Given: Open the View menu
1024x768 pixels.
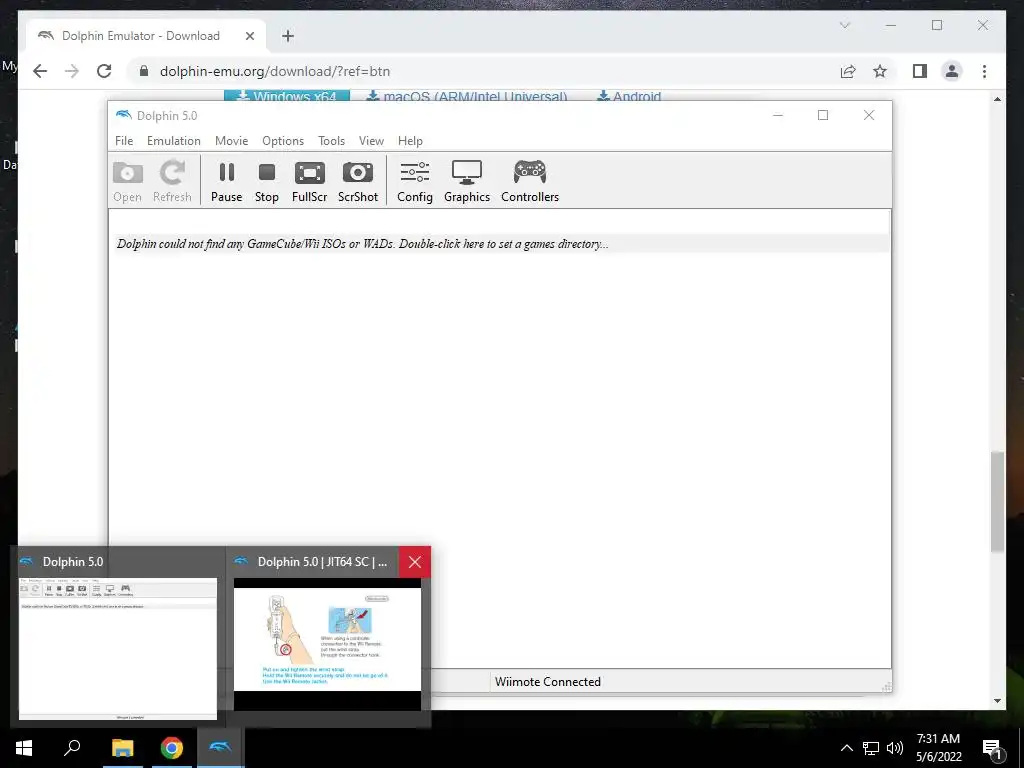Looking at the screenshot, I should 371,140.
